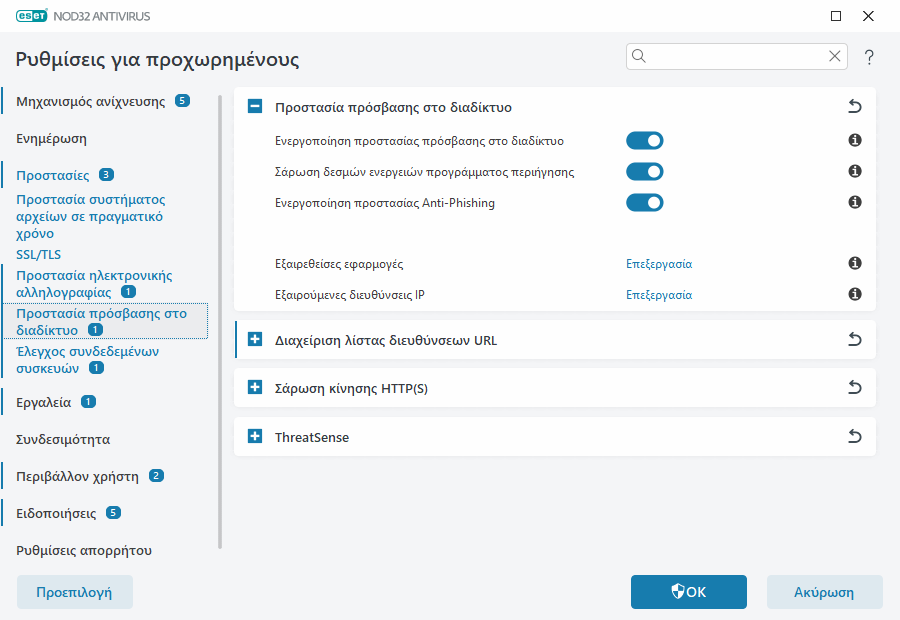Clear the search box with the X icon

tap(835, 57)
